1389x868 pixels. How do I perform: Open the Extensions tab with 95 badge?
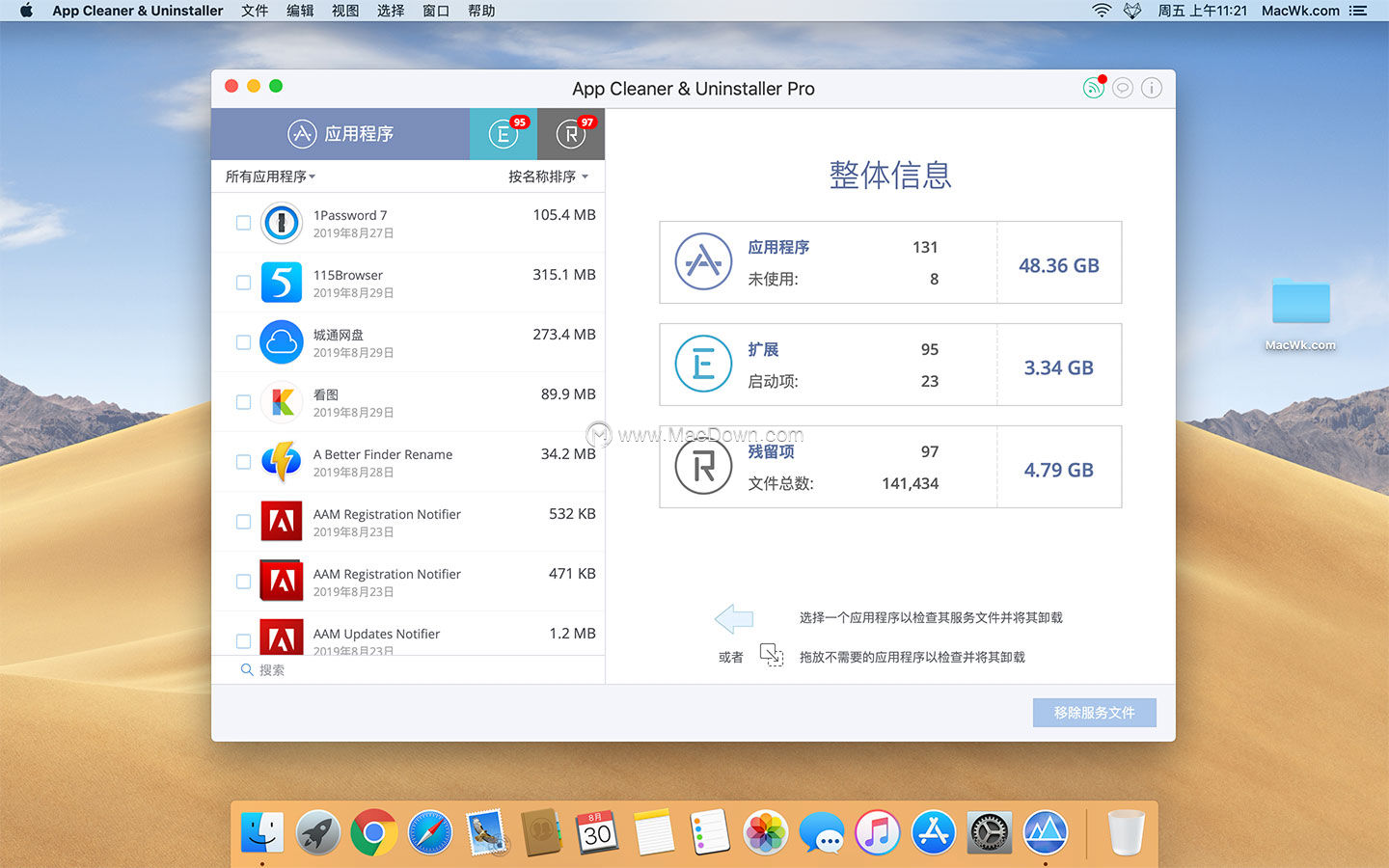click(x=504, y=134)
